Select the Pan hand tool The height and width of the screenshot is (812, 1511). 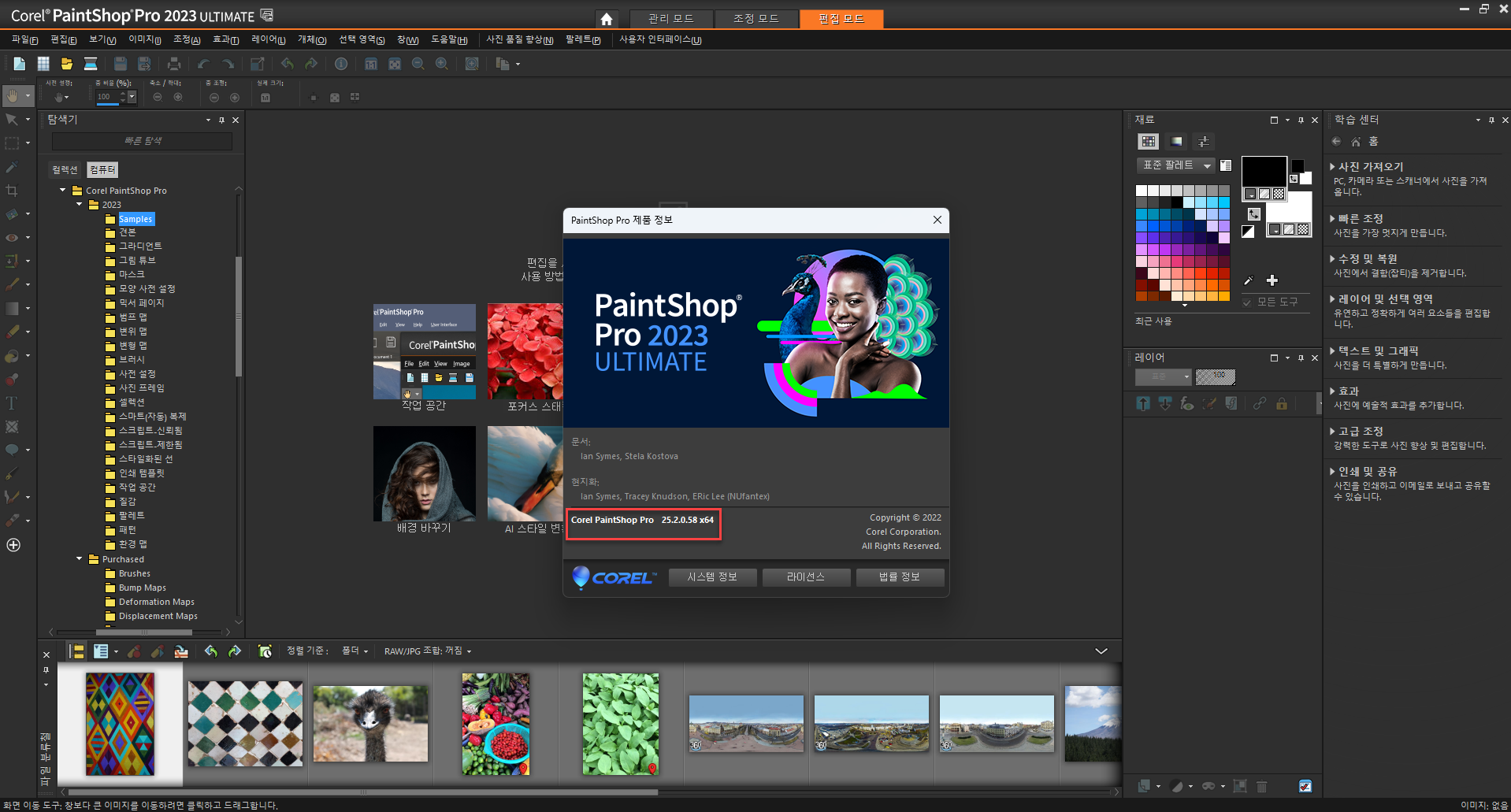(x=13, y=96)
